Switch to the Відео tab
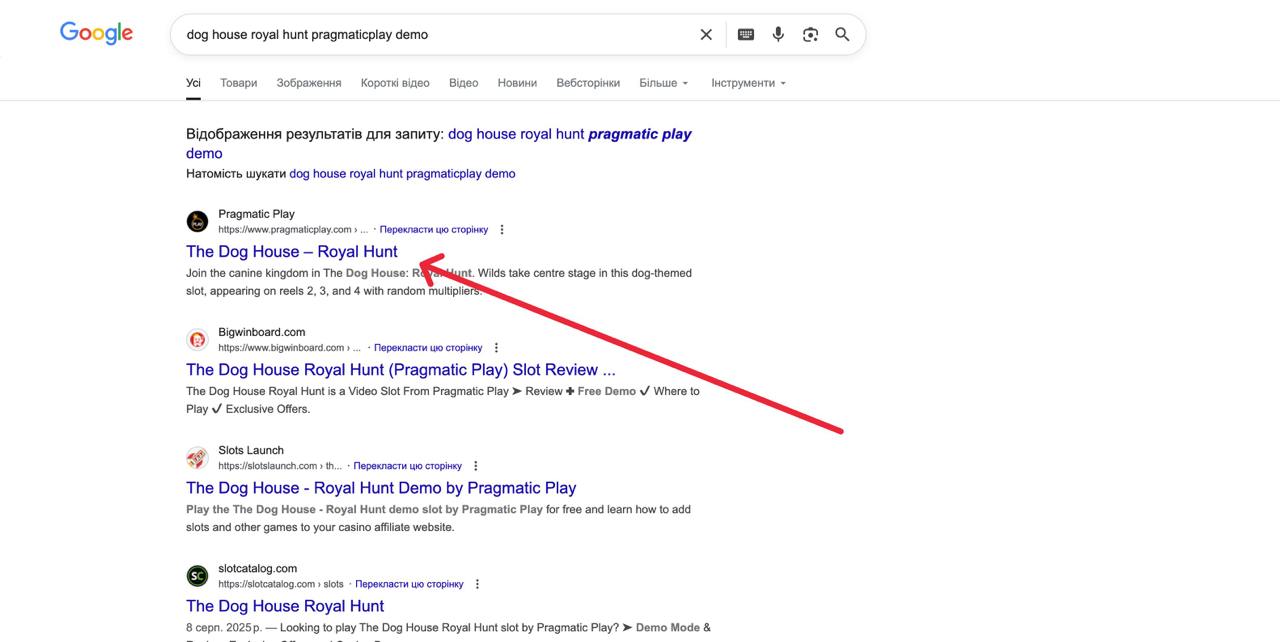Screen dimensions: 1280x642 (x=463, y=83)
